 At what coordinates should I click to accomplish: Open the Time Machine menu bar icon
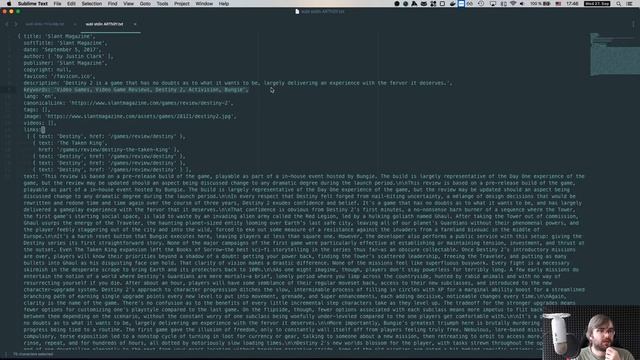[481, 3]
